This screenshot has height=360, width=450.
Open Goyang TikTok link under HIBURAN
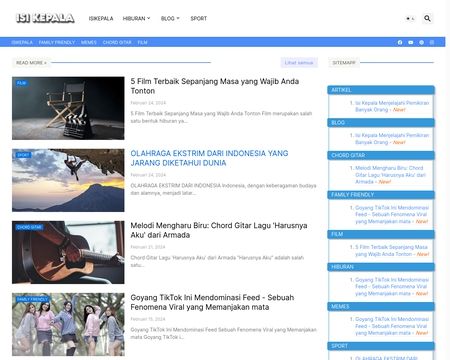coord(392,286)
